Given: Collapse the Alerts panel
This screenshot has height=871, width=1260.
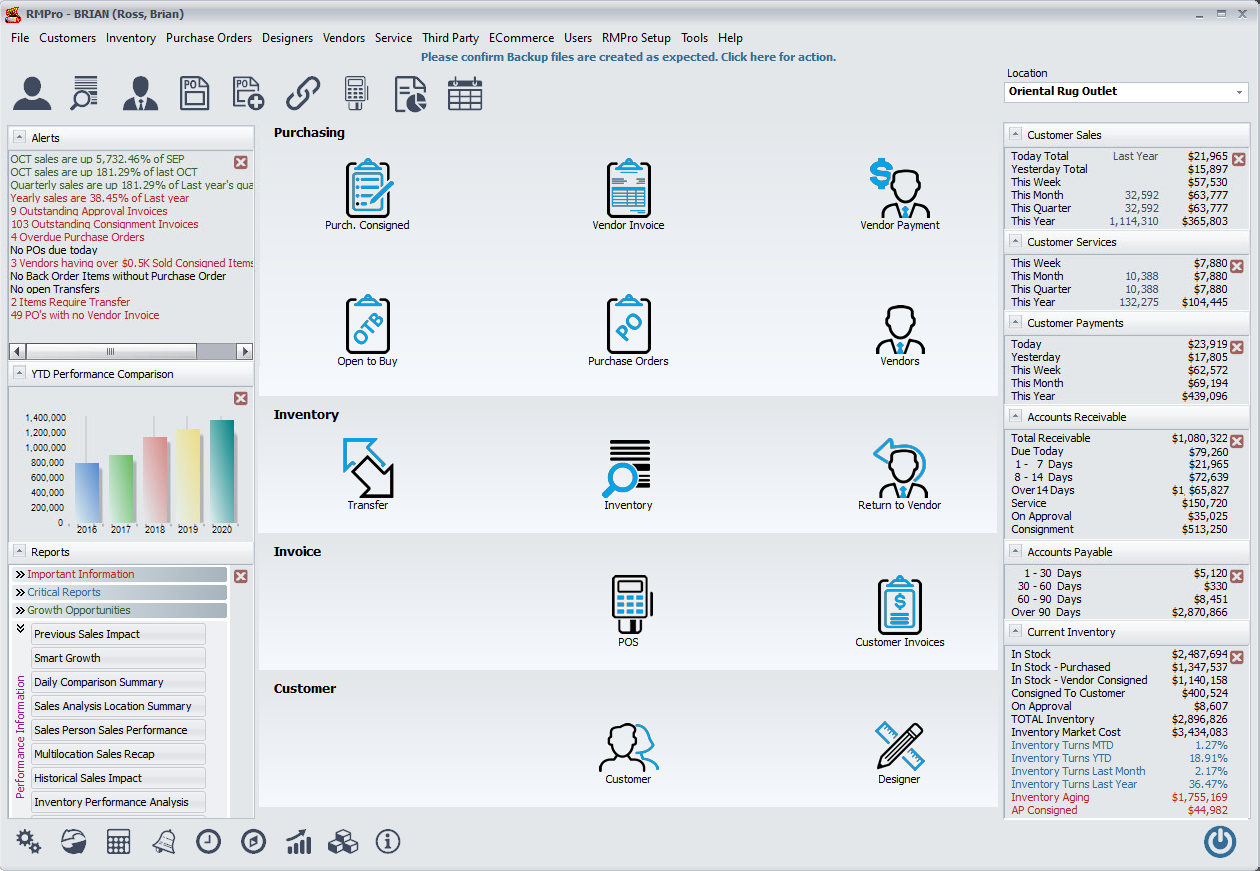Looking at the screenshot, I should (x=19, y=137).
